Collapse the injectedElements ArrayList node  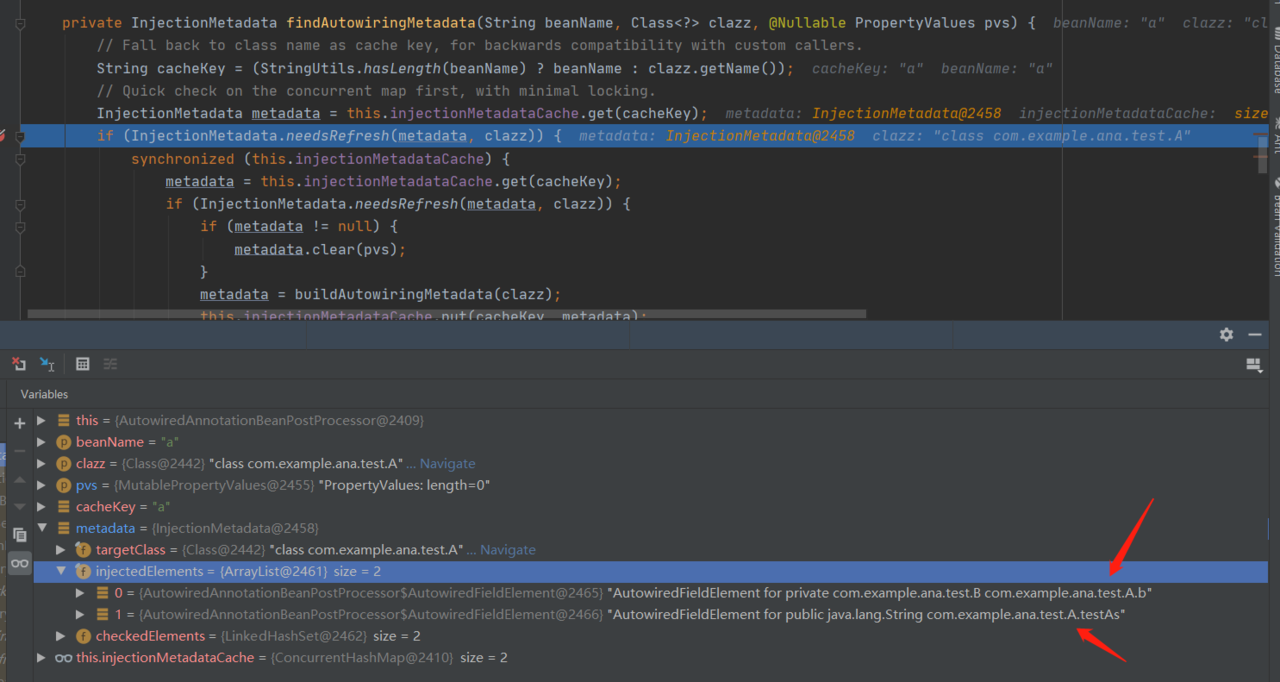(62, 571)
